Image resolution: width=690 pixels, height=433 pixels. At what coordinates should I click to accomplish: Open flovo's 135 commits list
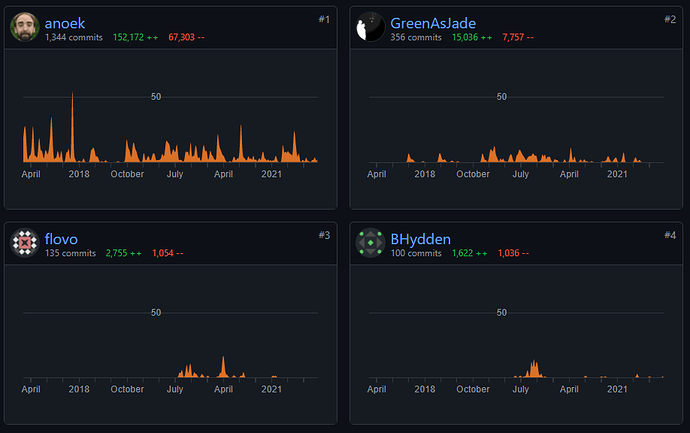click(69, 253)
